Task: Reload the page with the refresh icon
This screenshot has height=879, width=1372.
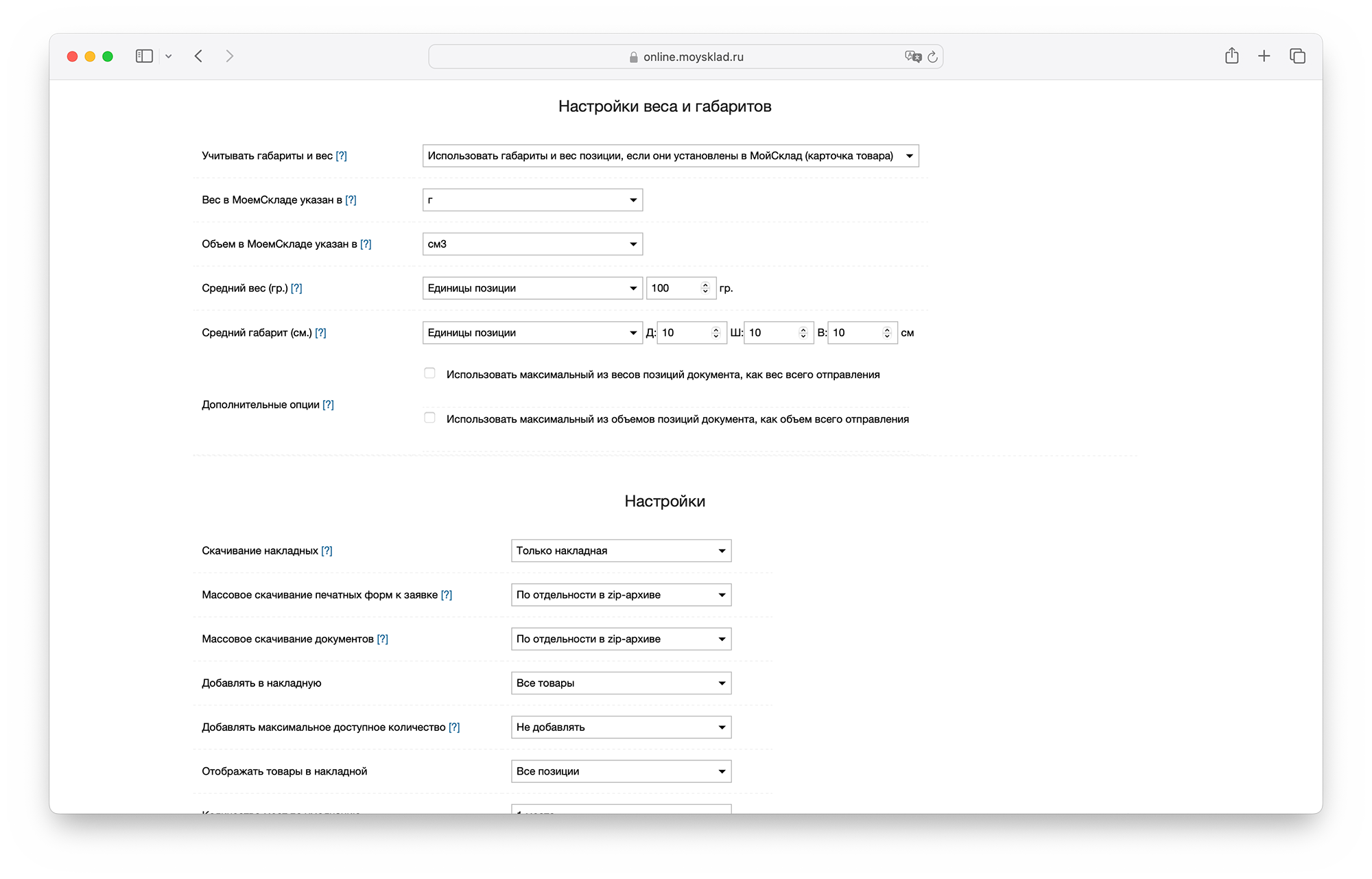Action: point(933,57)
